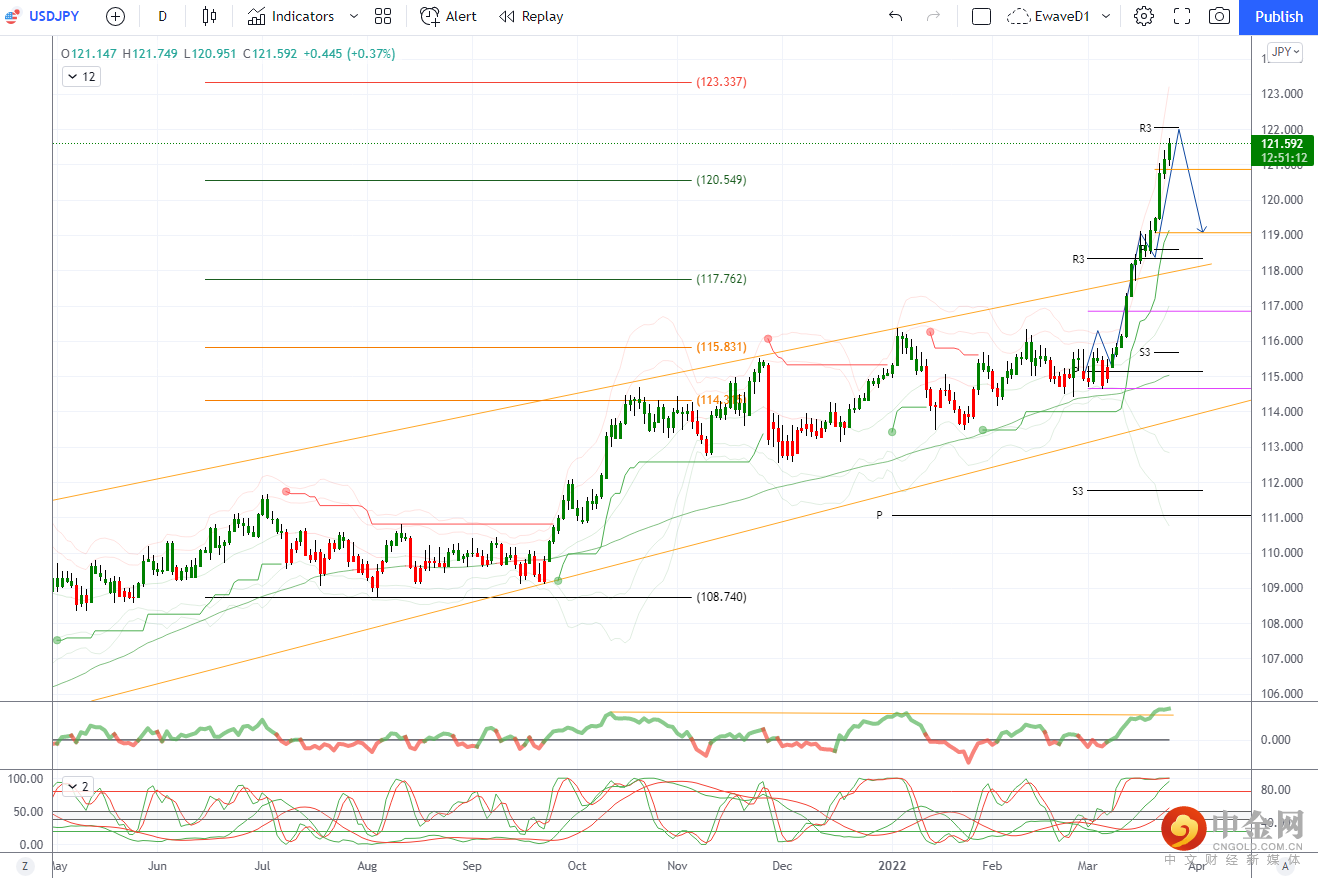Viewport: 1318px width, 878px height.
Task: Open the JPY currency dropdown
Action: (x=1284, y=52)
